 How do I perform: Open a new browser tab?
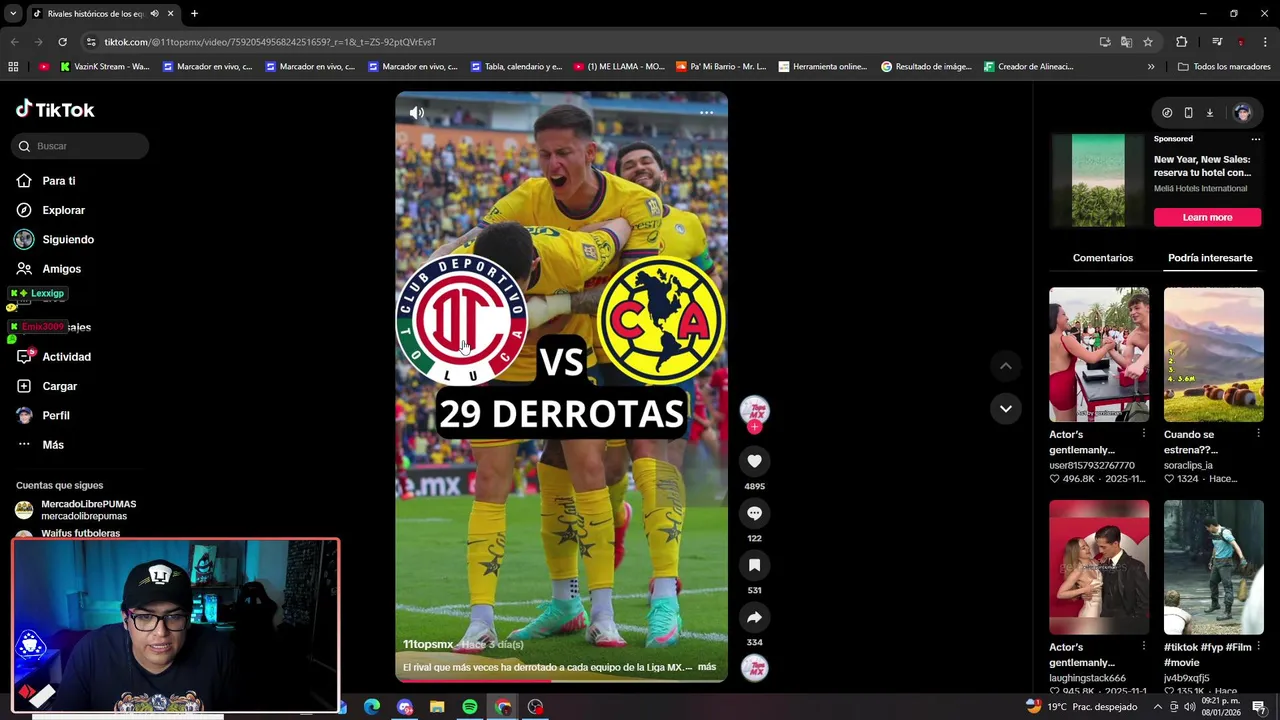pos(194,14)
